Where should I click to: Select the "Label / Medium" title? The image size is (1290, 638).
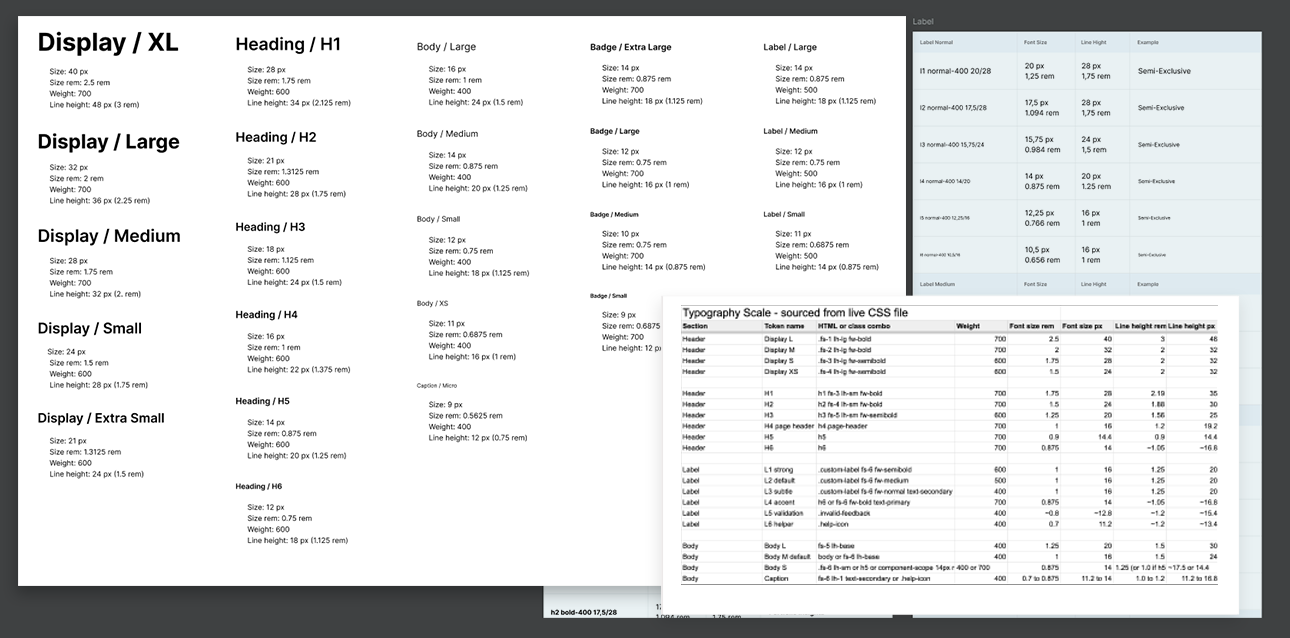pos(790,131)
